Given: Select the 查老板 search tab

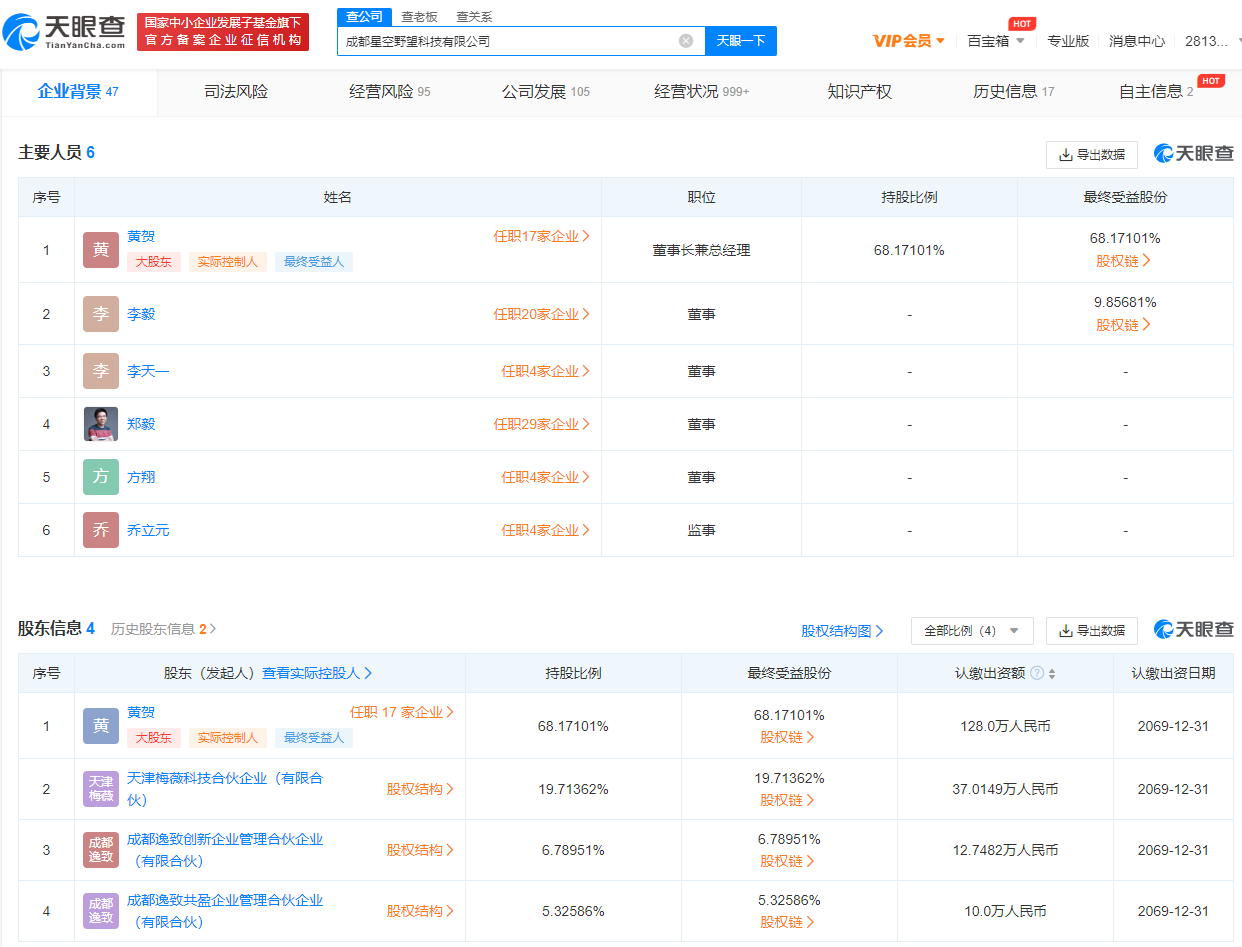Looking at the screenshot, I should [x=419, y=17].
